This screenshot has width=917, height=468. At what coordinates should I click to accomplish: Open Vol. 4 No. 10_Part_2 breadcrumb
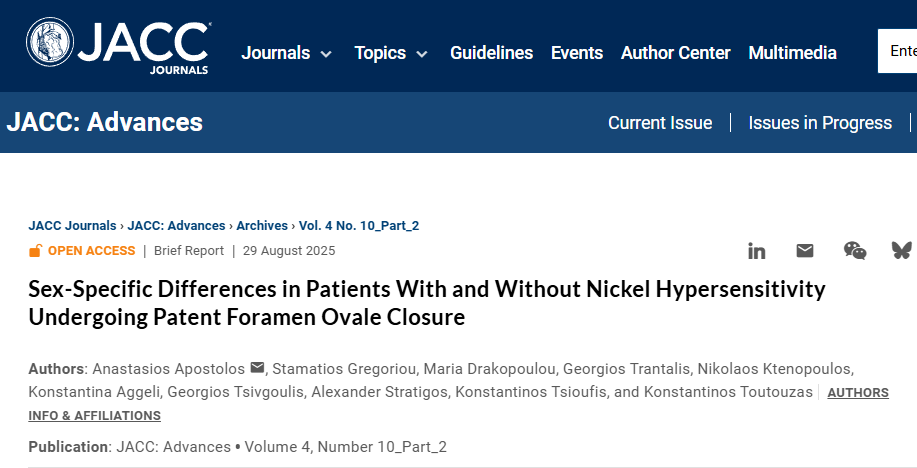[x=359, y=226]
